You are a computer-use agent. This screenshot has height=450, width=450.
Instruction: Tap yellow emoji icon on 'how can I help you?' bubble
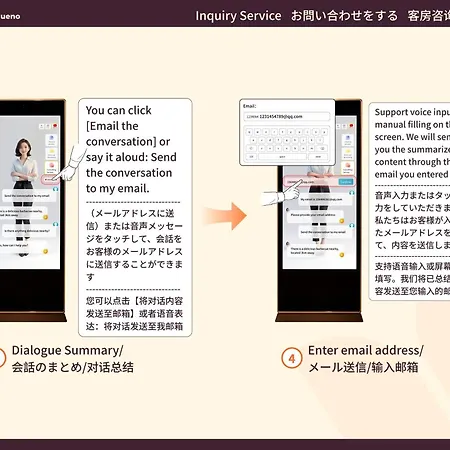(45, 251)
